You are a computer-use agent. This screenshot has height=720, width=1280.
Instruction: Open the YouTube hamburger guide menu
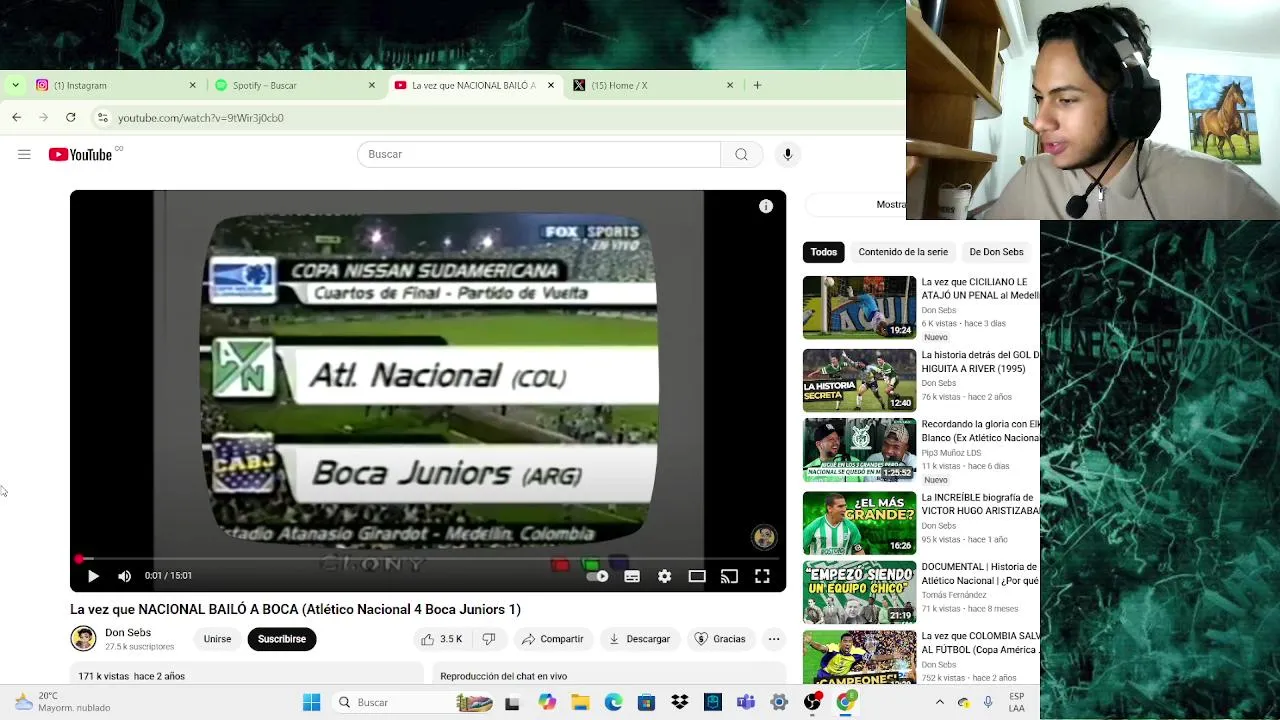24,154
